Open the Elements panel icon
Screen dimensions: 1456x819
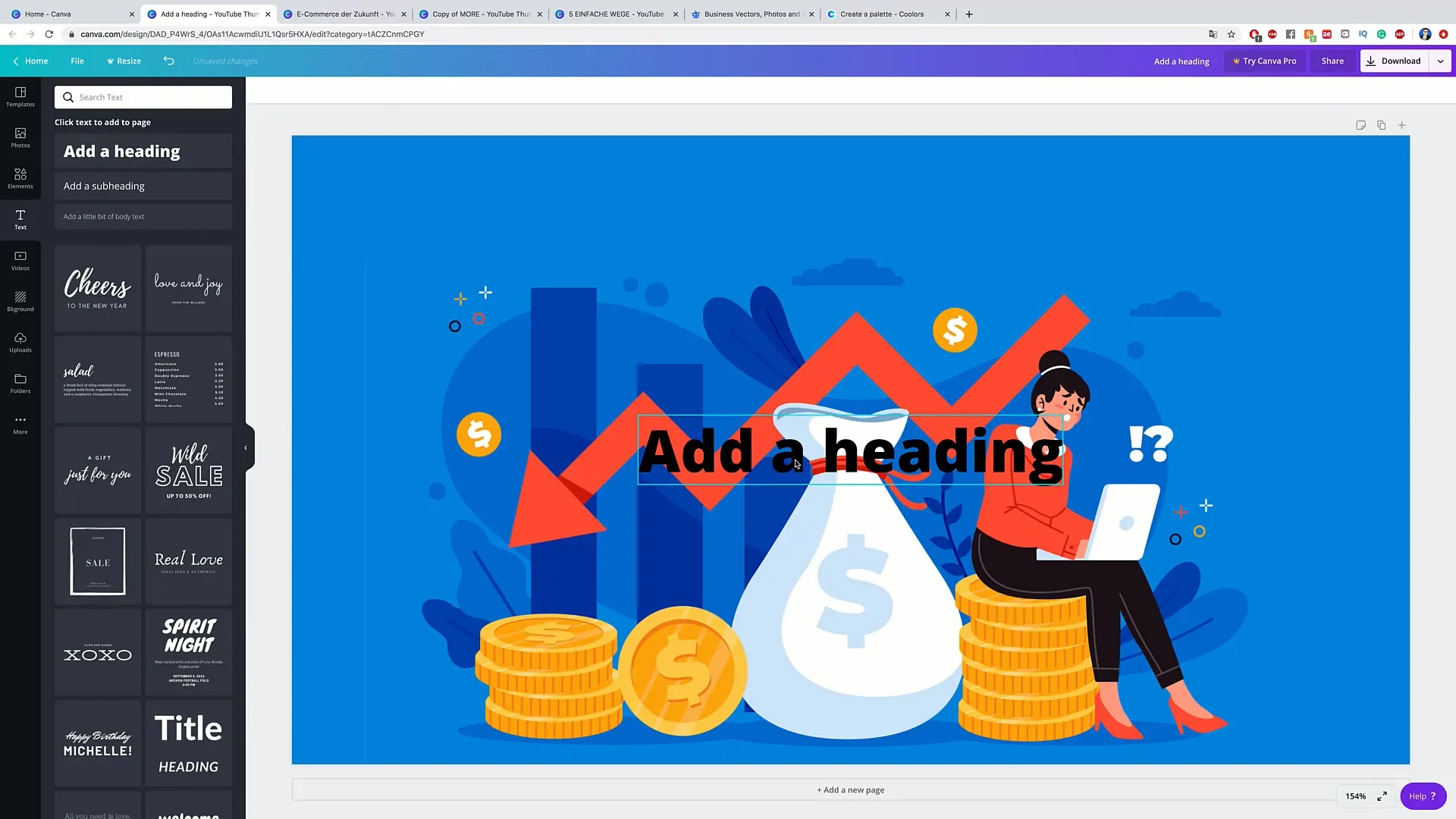click(20, 178)
